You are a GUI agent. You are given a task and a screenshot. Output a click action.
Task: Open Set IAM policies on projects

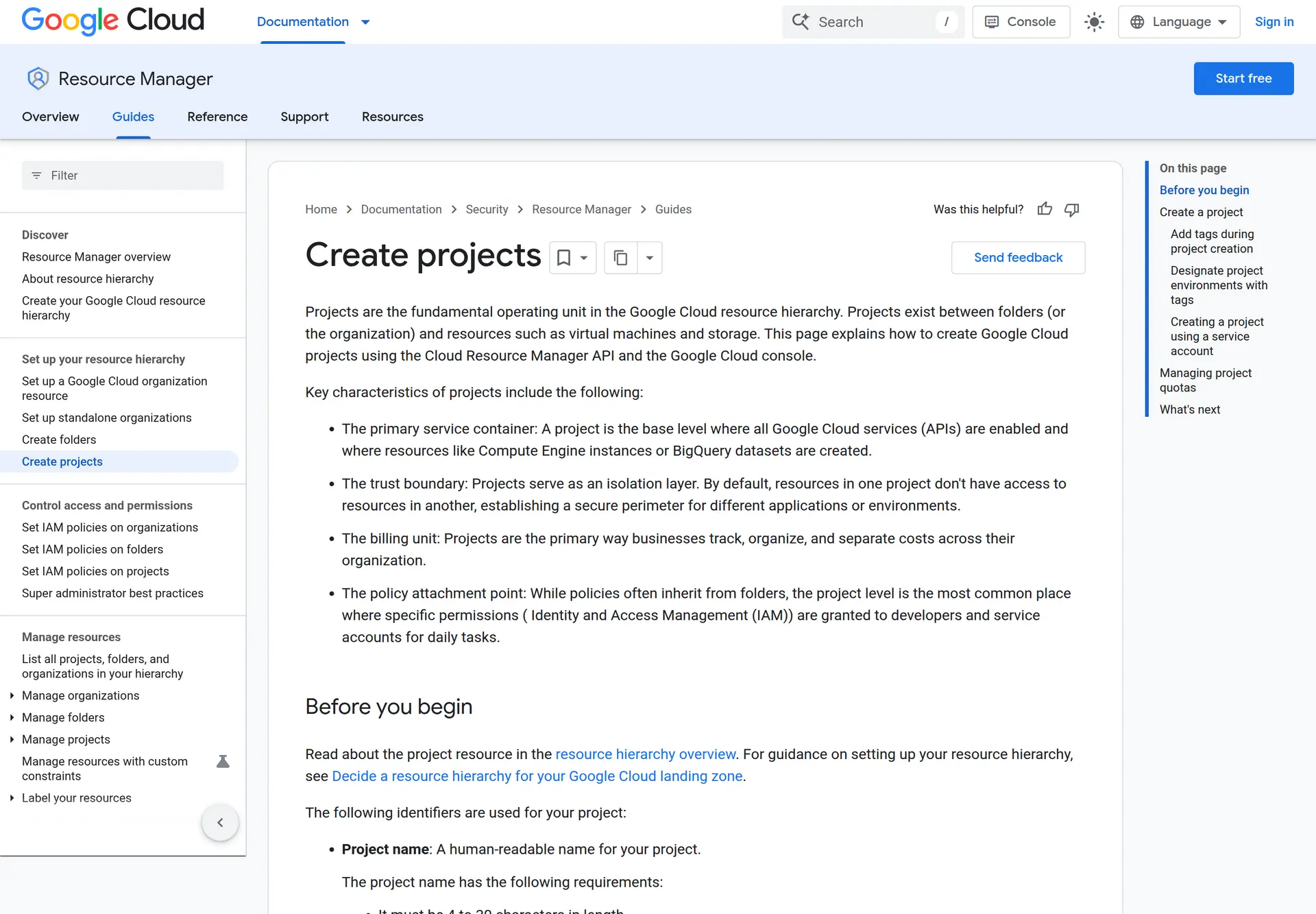tap(95, 571)
